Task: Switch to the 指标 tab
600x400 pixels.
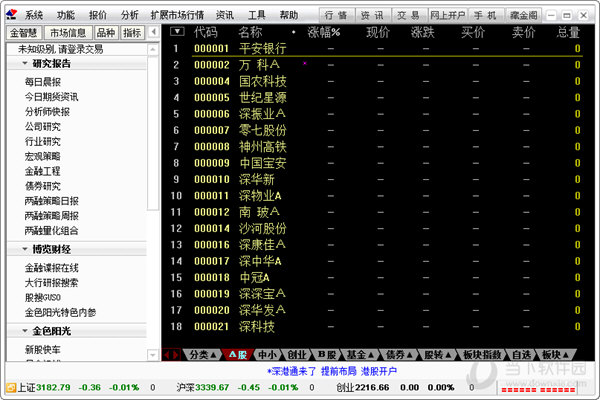Action: click(132, 33)
